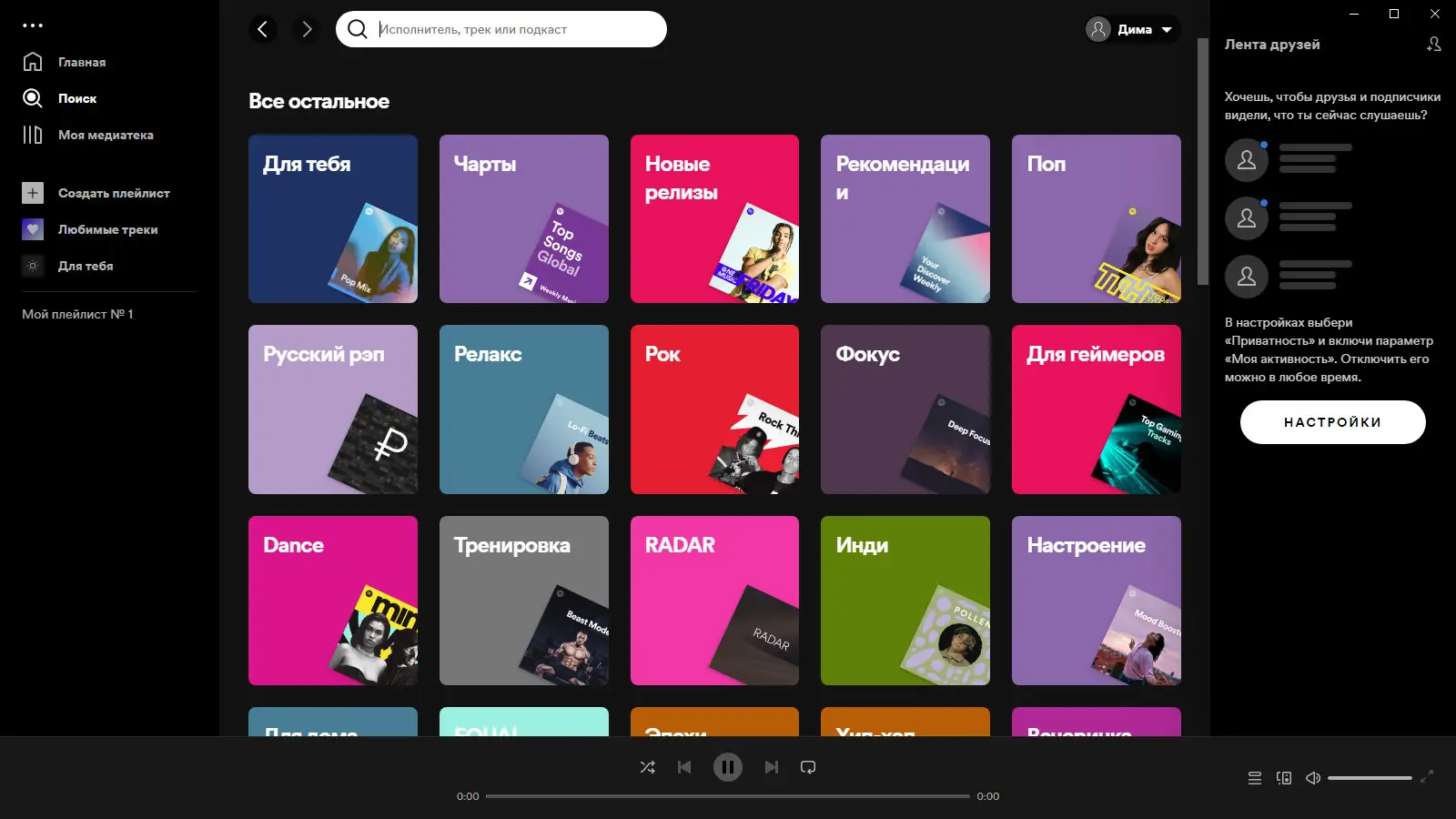Open the RADAR category card
The image size is (1456, 819).
click(714, 601)
